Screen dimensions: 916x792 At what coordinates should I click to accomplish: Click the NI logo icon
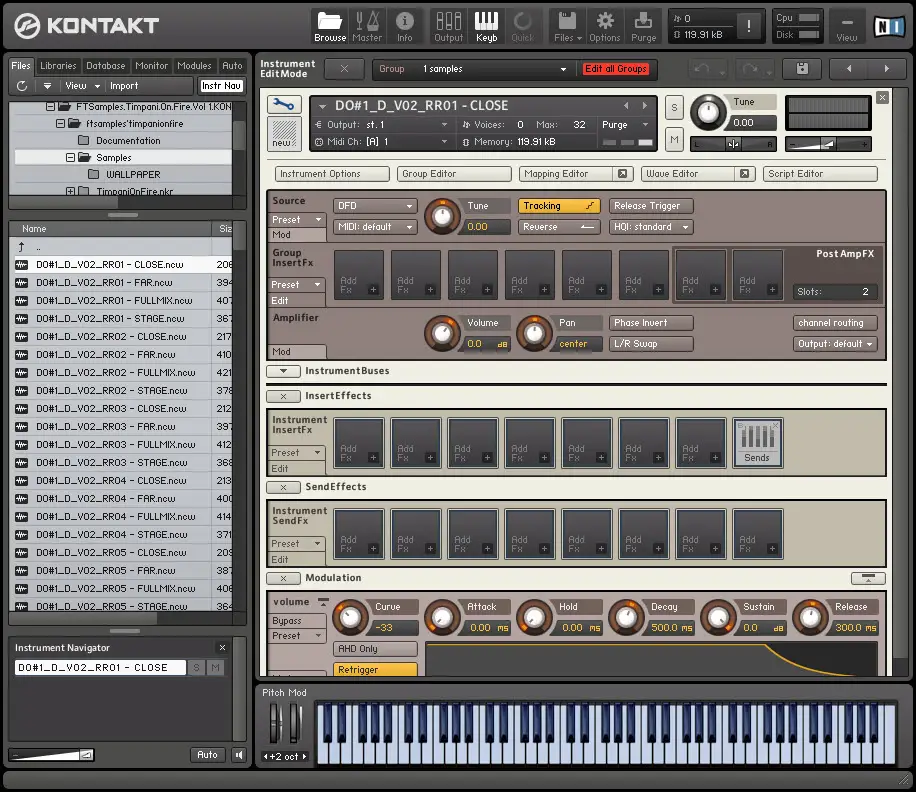(x=888, y=26)
